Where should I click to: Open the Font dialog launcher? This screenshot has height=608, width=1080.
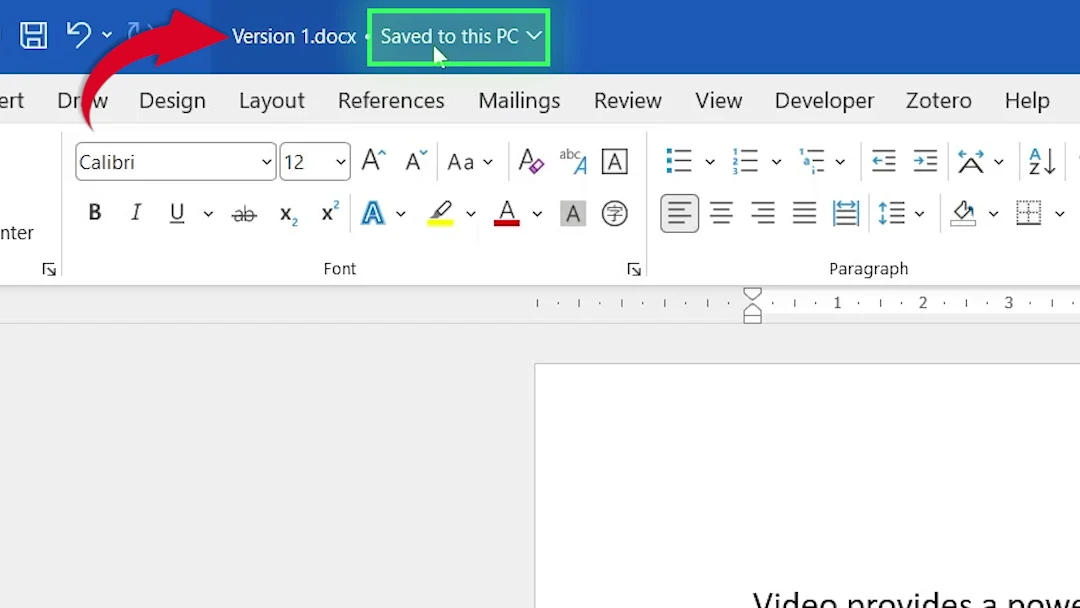pos(634,270)
